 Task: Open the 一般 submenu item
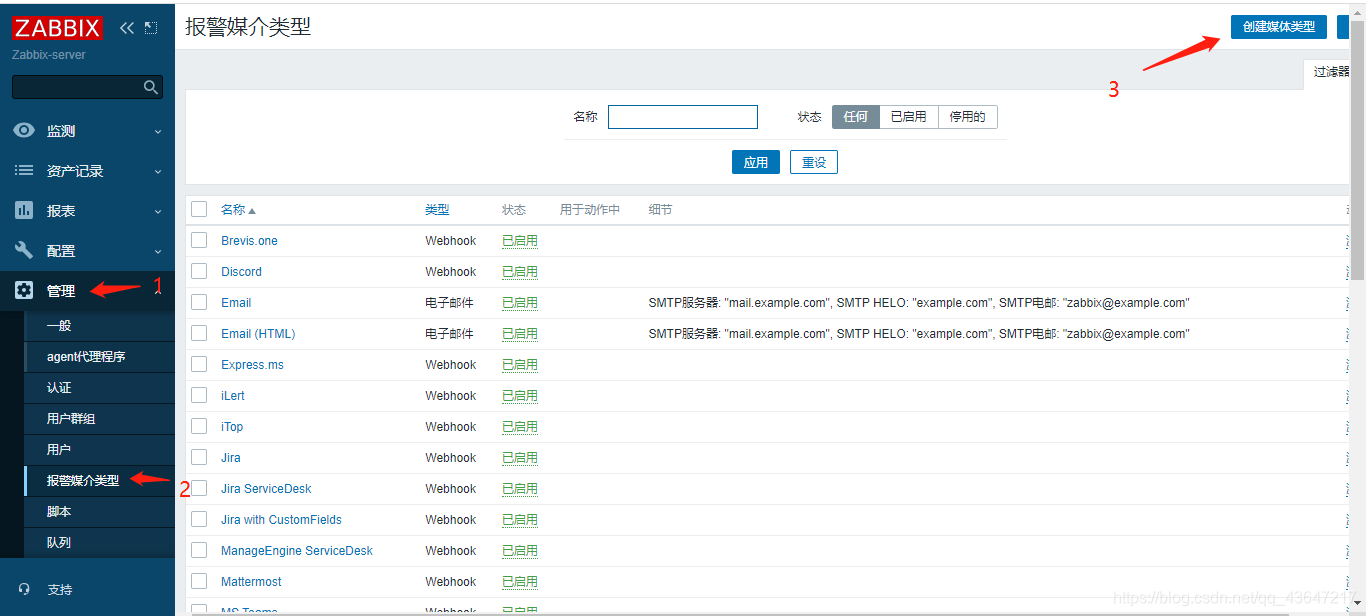tap(99, 326)
